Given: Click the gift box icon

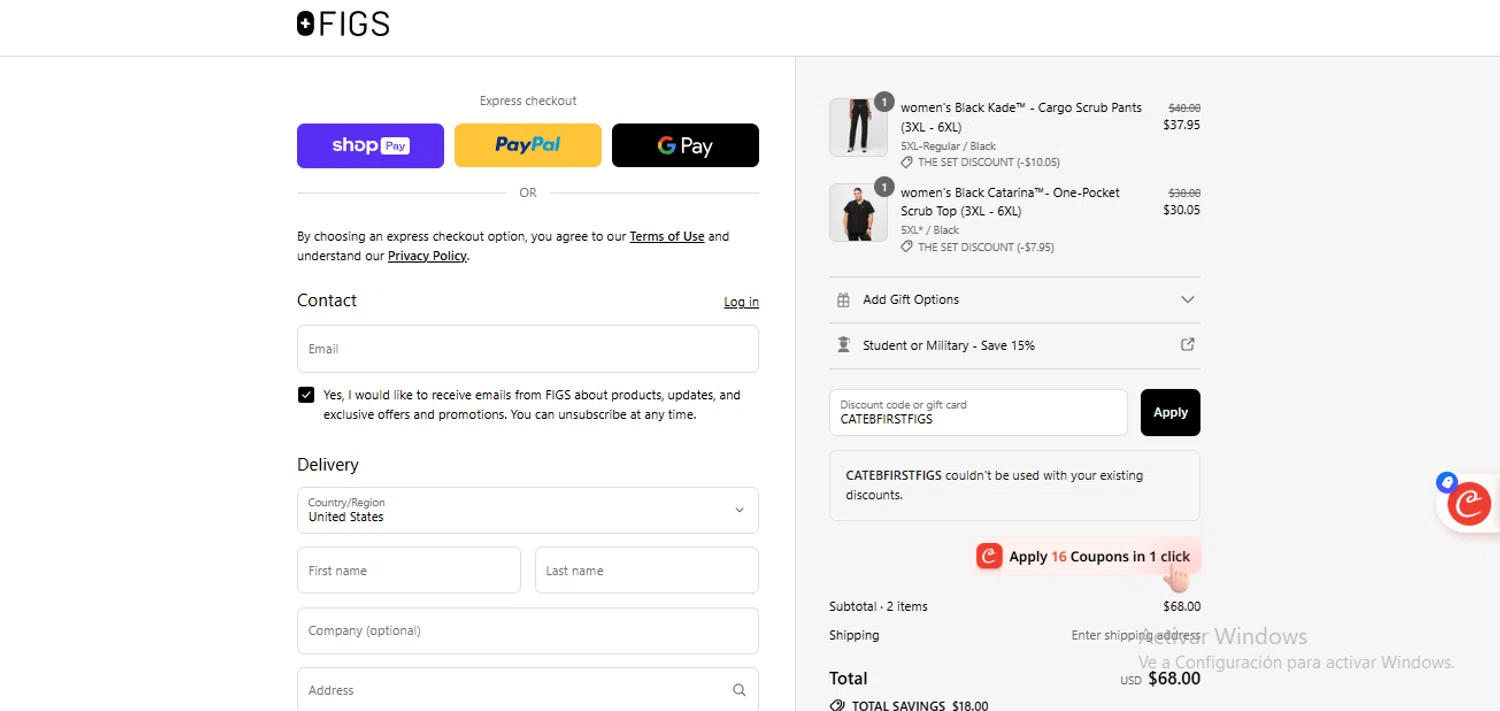Looking at the screenshot, I should pyautogui.click(x=843, y=300).
